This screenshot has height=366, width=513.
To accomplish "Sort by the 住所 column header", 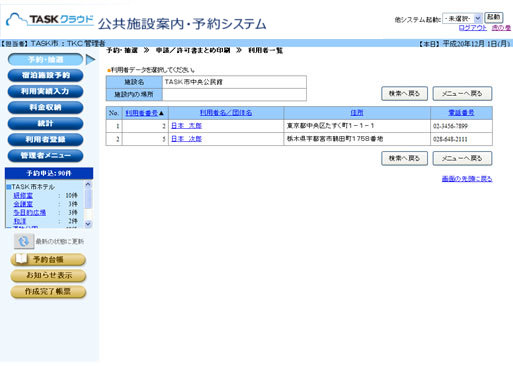I will (357, 113).
